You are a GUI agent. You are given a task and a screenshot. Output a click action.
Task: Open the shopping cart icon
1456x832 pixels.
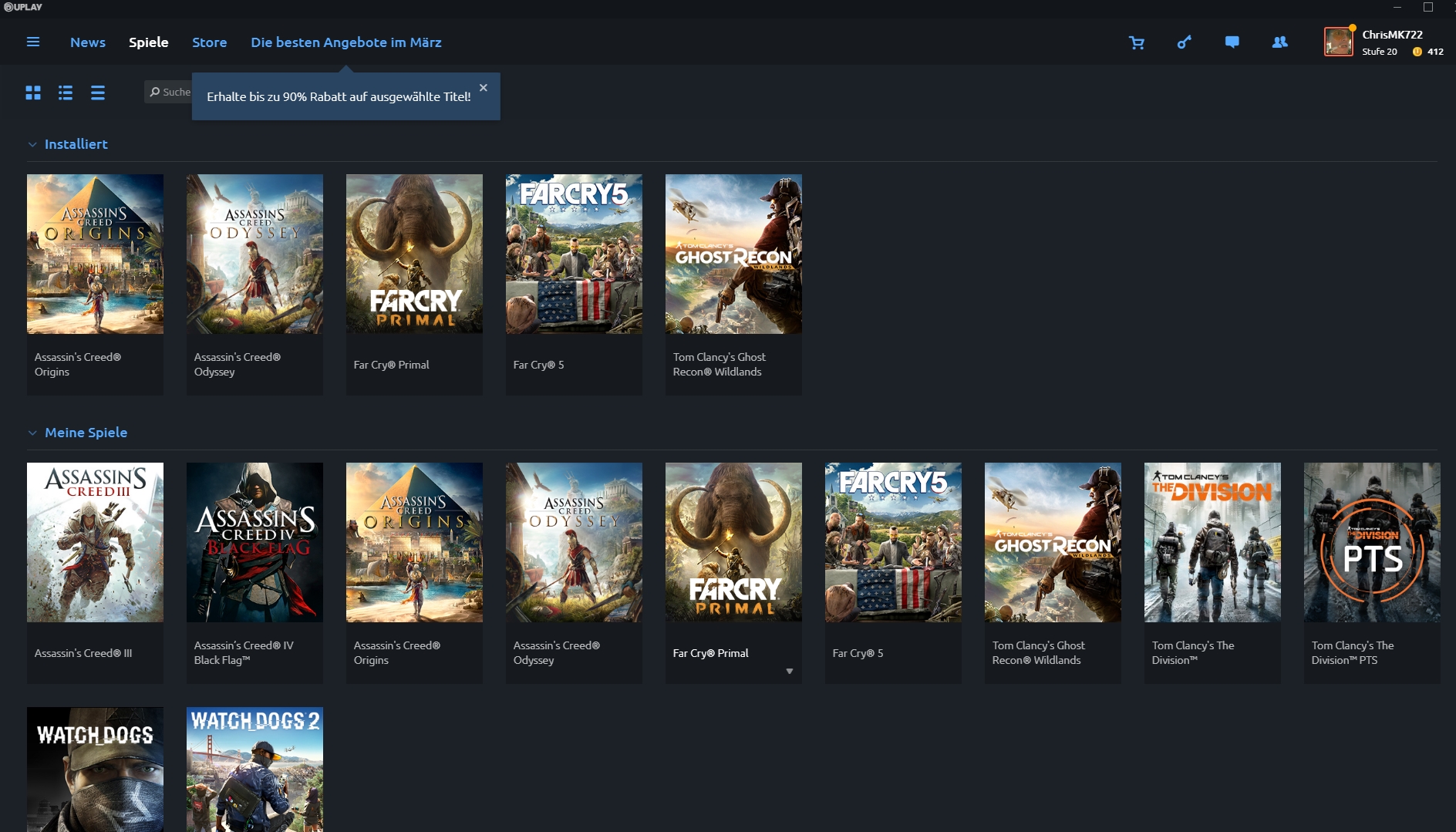pos(1137,42)
